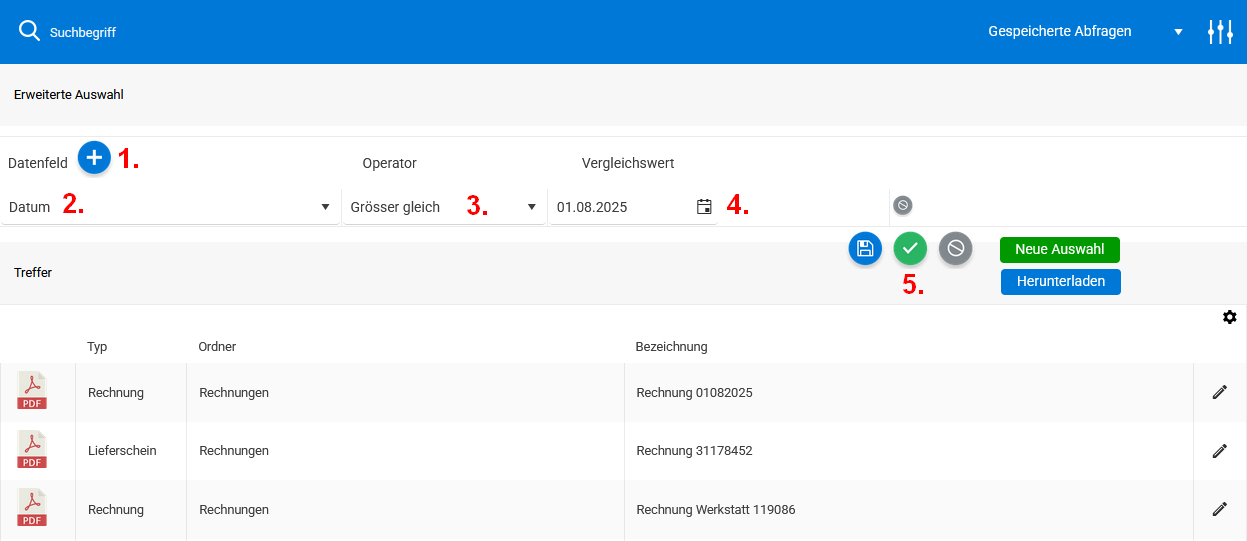Image resolution: width=1247 pixels, height=541 pixels.
Task: Click the magnifying glass search icon
Action: [29, 31]
